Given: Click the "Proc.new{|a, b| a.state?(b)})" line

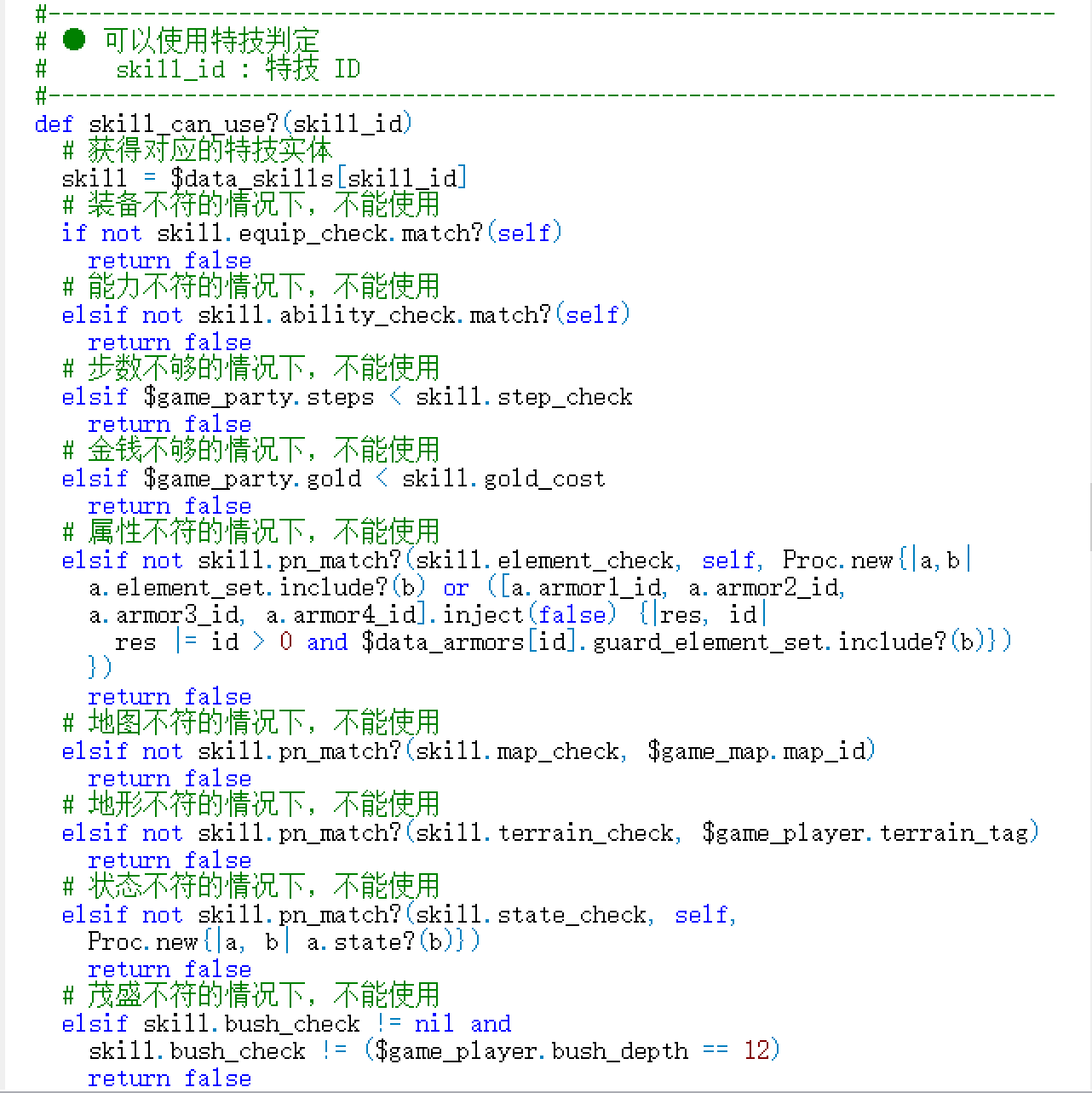Looking at the screenshot, I should pyautogui.click(x=284, y=941).
